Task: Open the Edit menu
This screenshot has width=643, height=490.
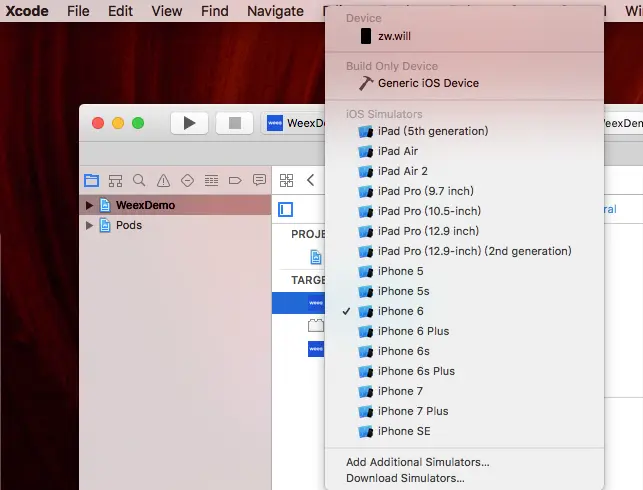Action: [120, 11]
